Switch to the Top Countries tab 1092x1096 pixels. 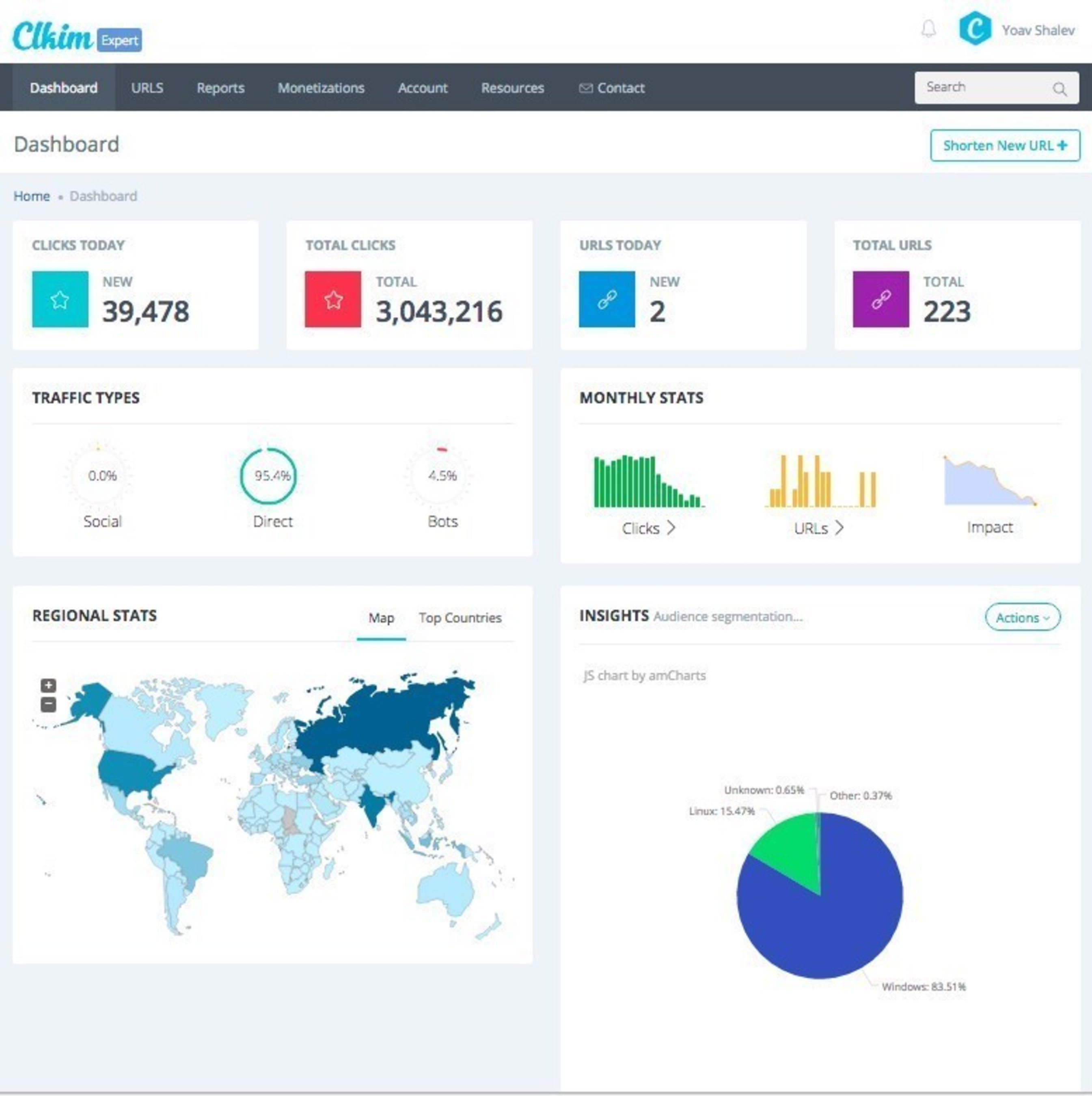click(x=460, y=618)
